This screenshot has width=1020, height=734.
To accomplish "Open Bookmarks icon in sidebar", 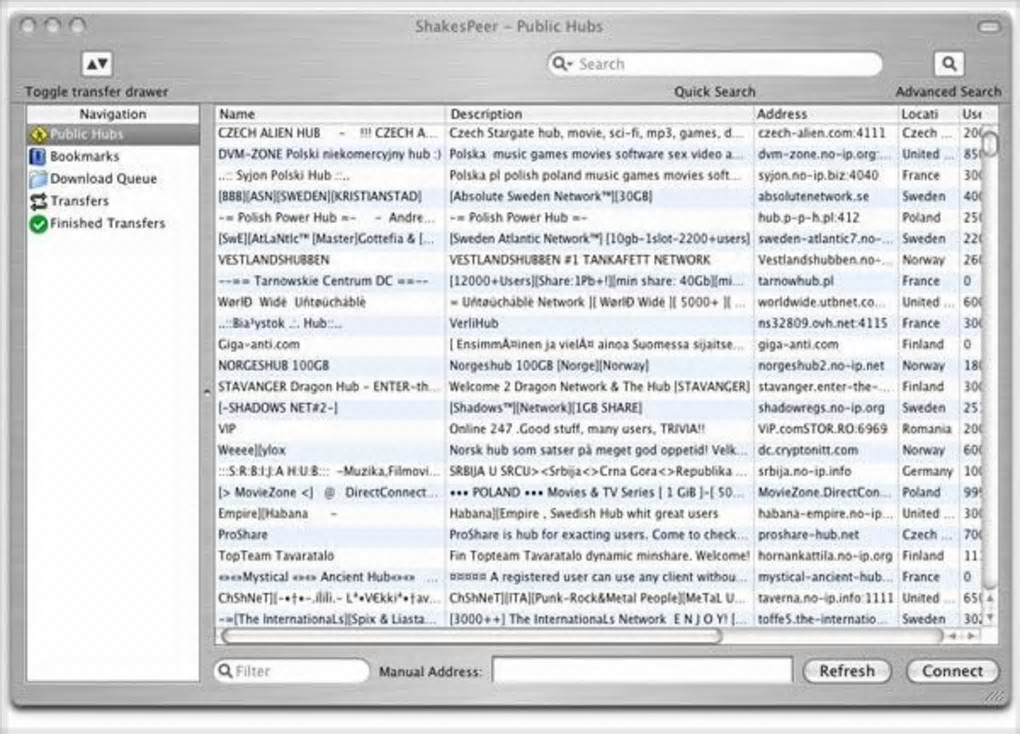I will (38, 156).
